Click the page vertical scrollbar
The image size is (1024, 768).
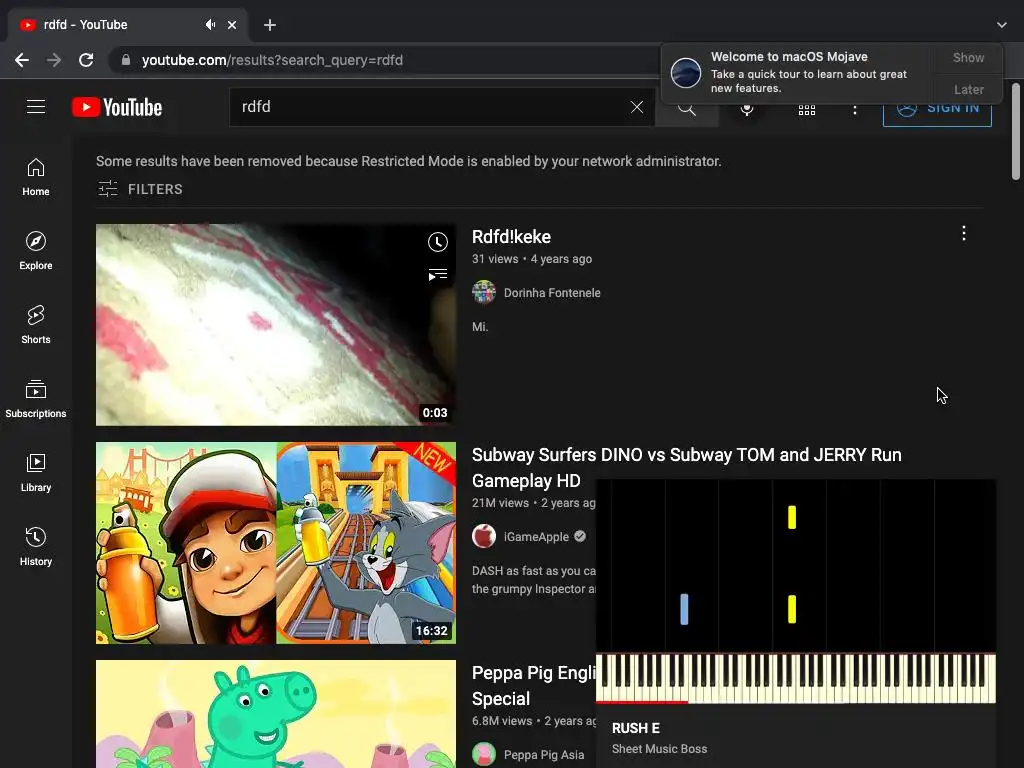[1016, 131]
